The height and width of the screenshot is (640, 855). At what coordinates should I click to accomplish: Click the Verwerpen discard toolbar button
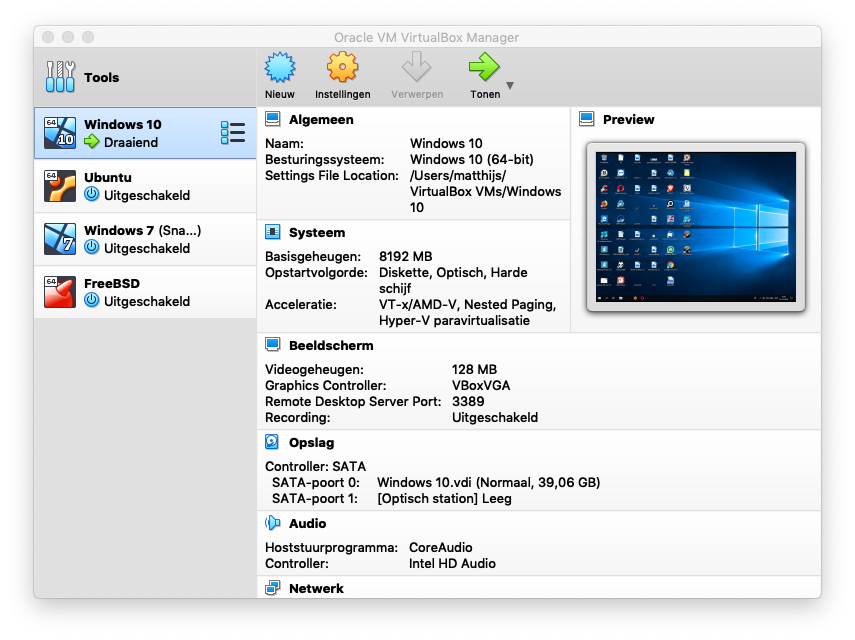tap(415, 75)
